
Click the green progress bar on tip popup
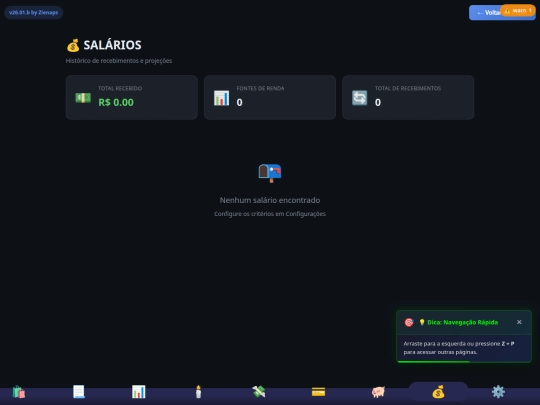(x=434, y=361)
